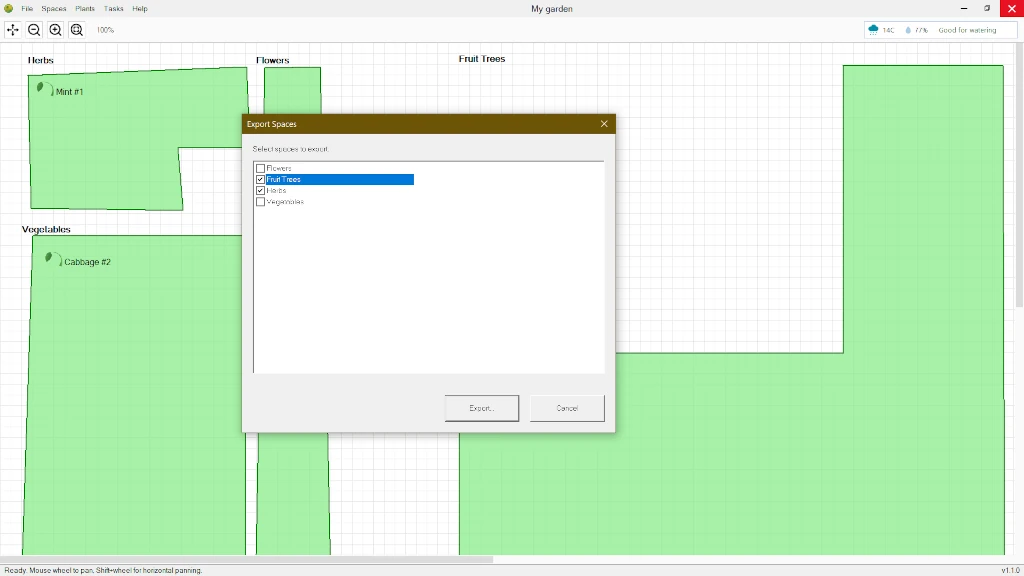This screenshot has width=1024, height=576.
Task: Select the Zoom to Fit icon
Action: point(77,30)
